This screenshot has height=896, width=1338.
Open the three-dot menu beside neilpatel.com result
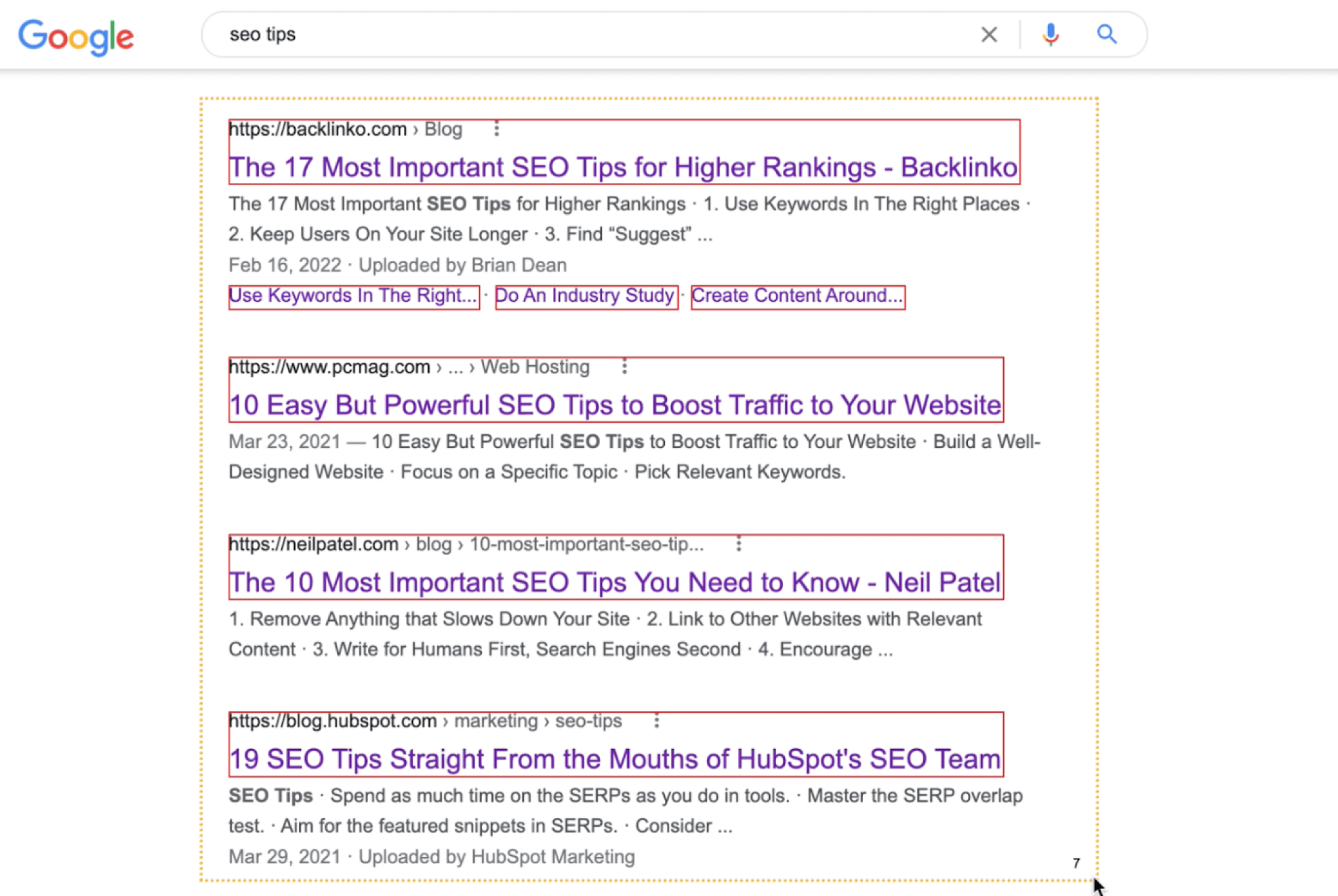739,544
